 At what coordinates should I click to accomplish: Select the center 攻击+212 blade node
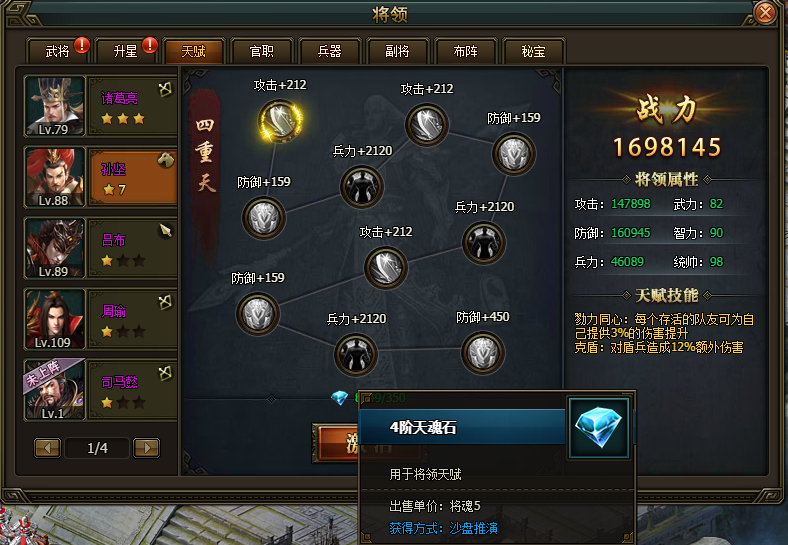385,268
